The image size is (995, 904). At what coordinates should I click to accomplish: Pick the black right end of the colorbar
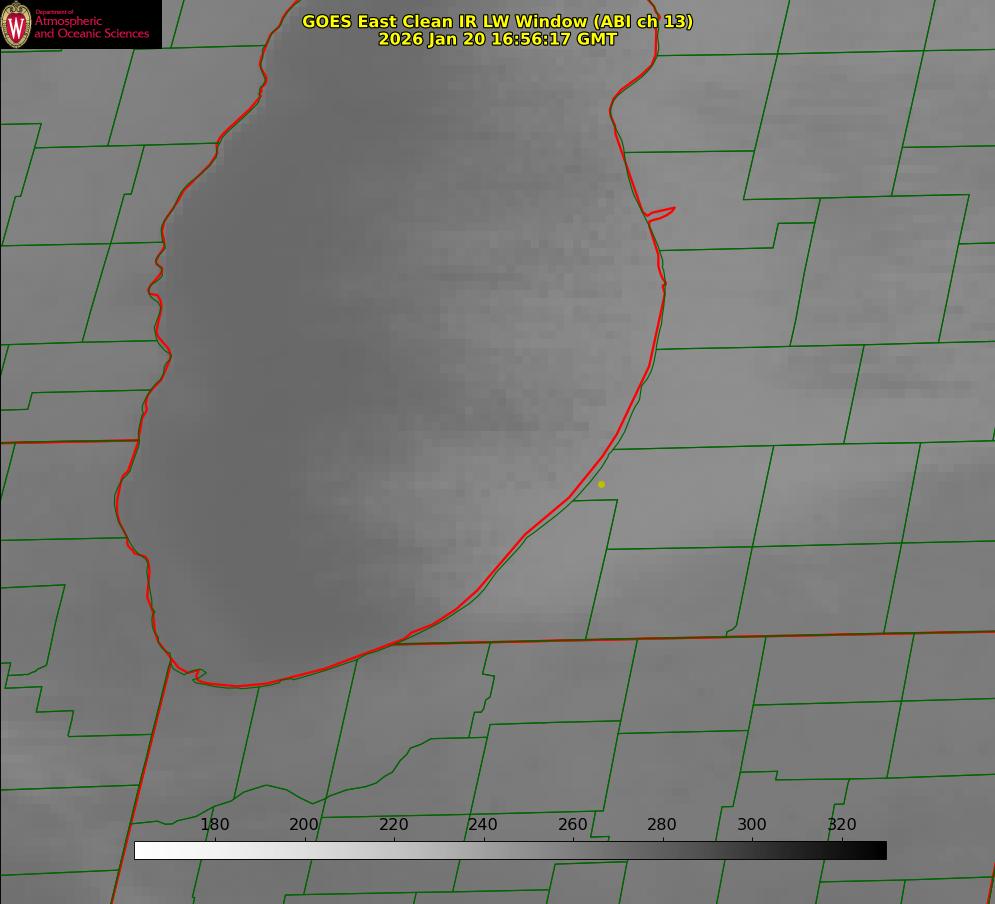click(878, 851)
